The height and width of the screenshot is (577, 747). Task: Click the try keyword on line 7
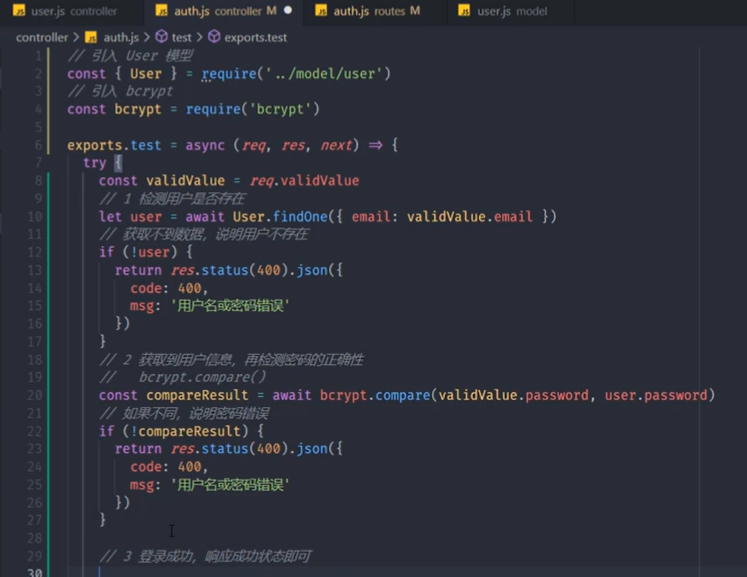click(94, 163)
